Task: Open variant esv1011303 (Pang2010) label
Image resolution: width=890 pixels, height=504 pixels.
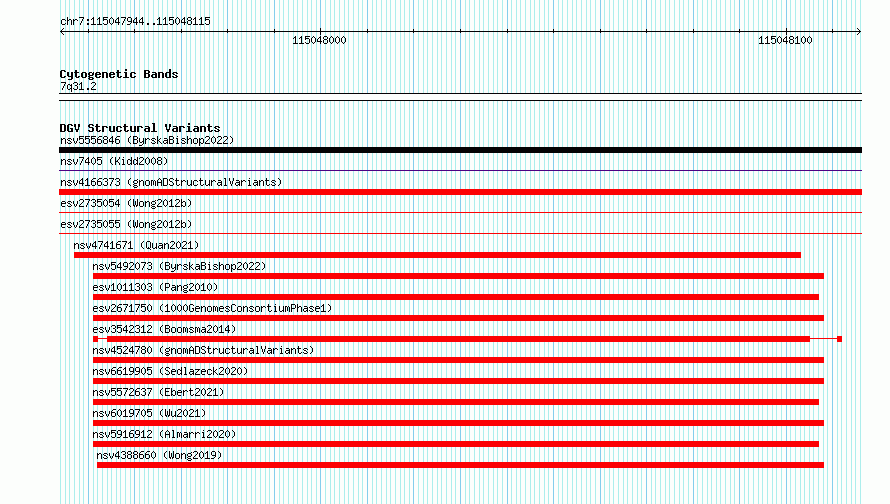Action: (155, 287)
